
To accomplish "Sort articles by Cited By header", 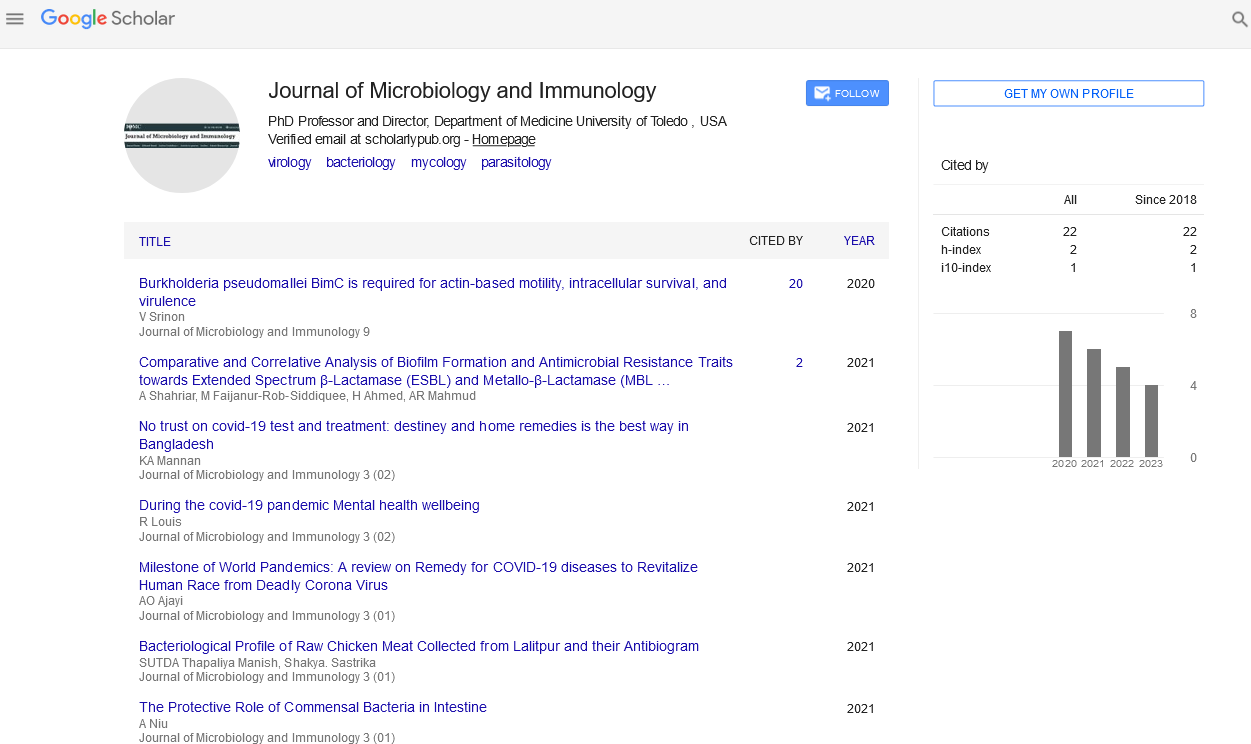I will (x=775, y=241).
